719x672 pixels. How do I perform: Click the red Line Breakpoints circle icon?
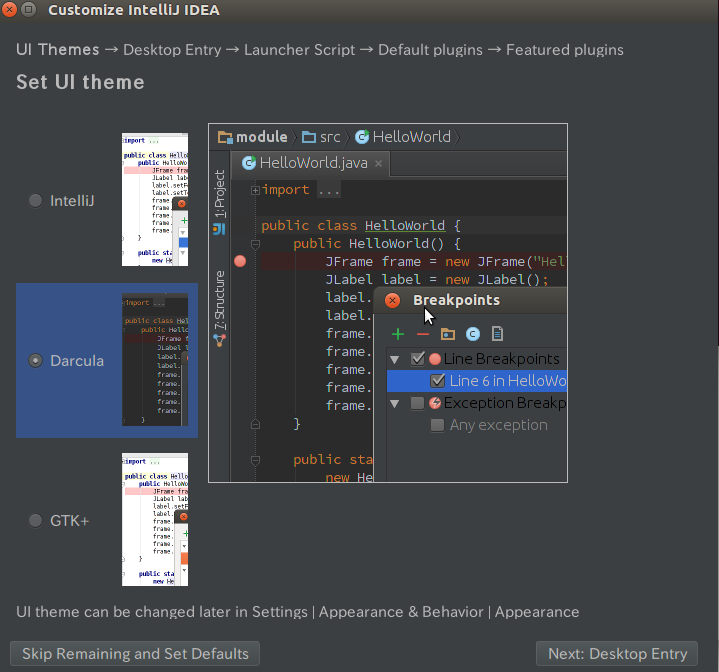coord(435,359)
